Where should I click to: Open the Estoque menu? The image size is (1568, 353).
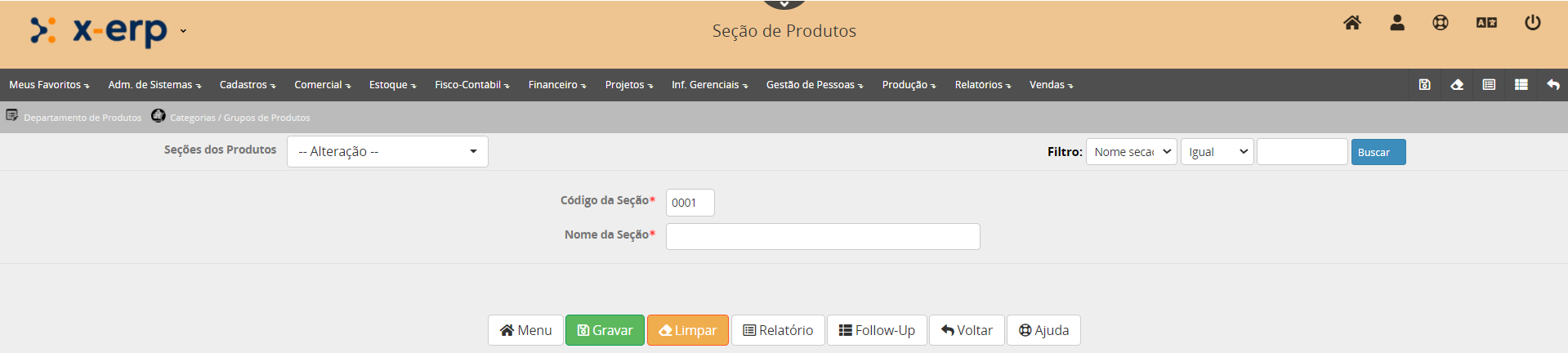click(x=392, y=85)
